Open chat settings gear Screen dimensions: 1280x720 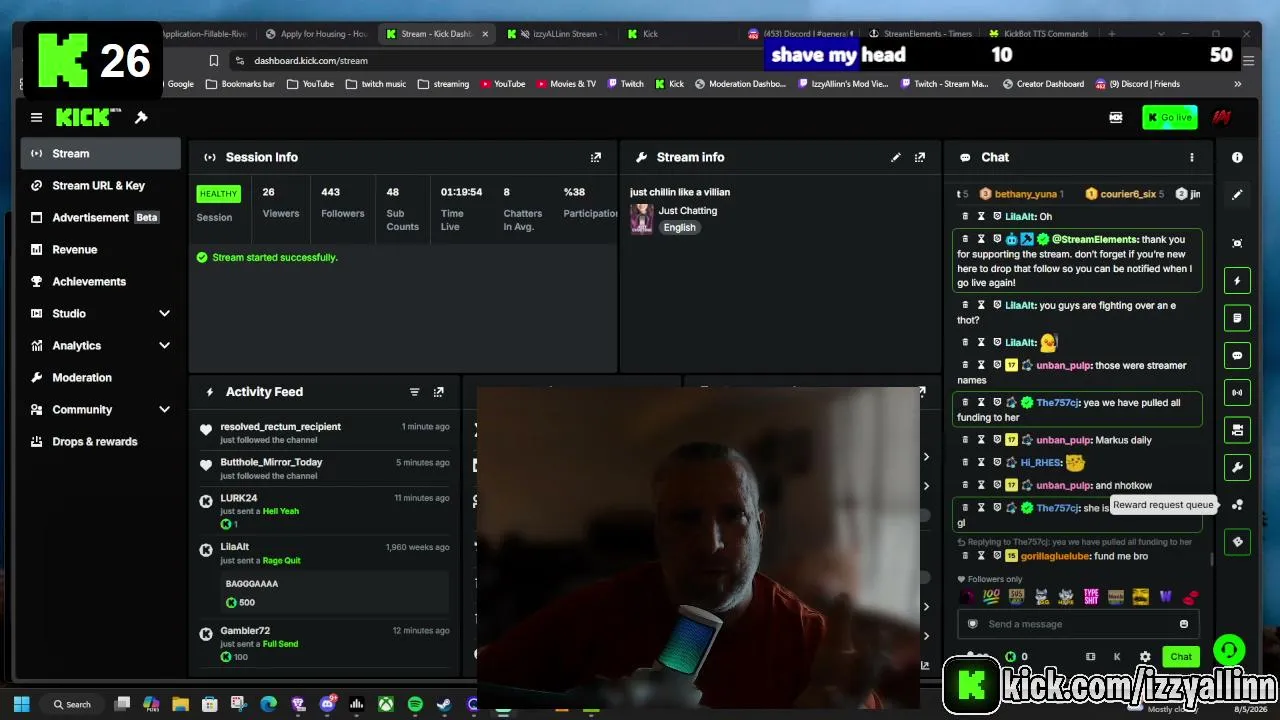[x=1145, y=657]
